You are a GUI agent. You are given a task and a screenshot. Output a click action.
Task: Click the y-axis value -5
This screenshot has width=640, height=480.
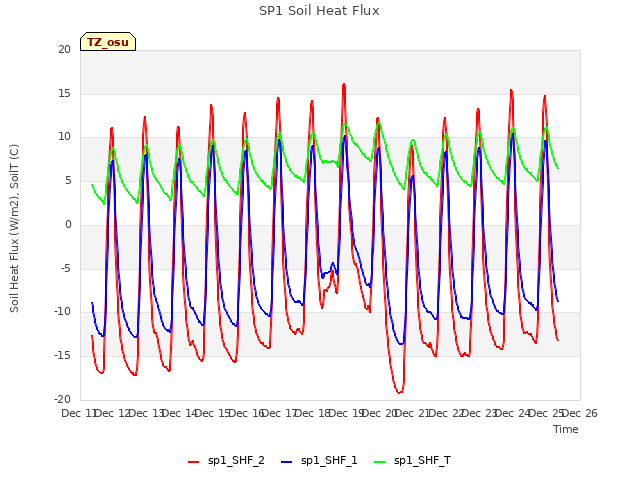click(66, 269)
